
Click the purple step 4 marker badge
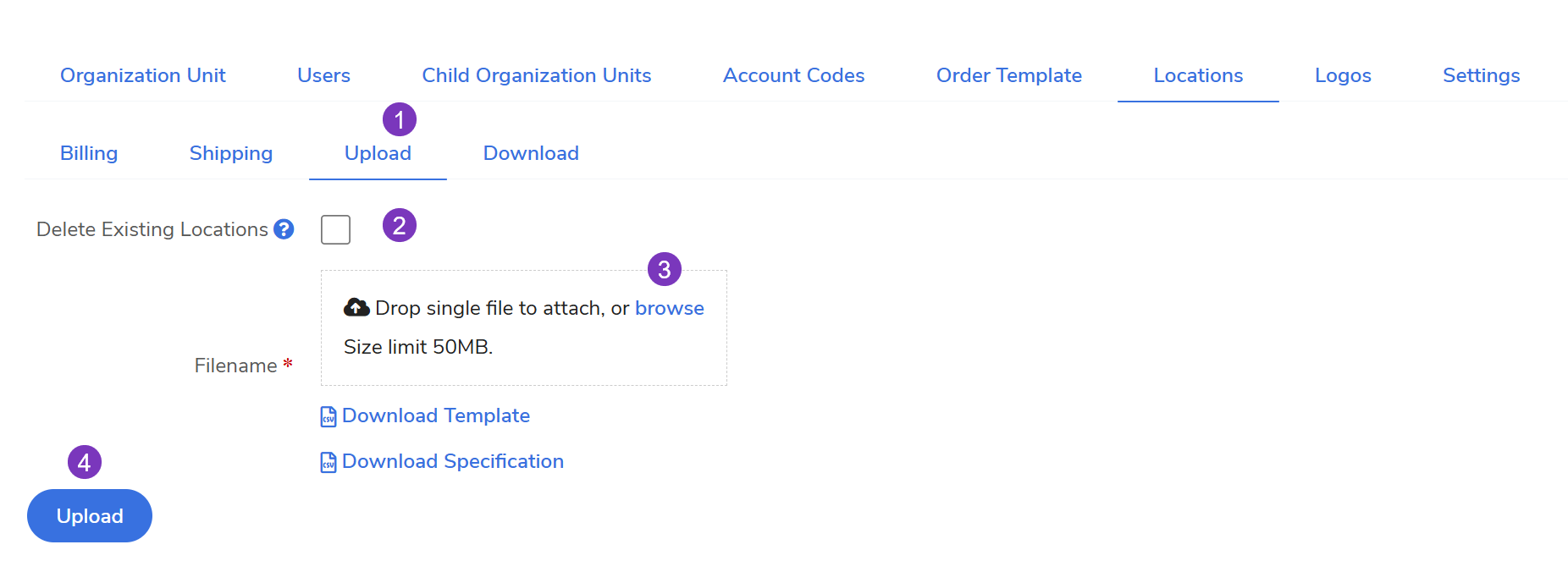(85, 462)
